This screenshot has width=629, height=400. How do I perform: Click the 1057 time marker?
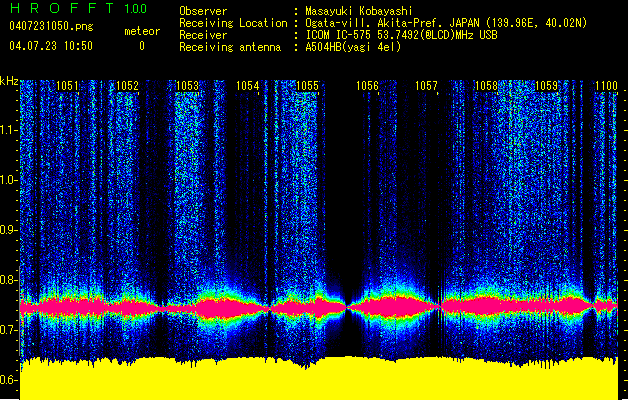[426, 86]
